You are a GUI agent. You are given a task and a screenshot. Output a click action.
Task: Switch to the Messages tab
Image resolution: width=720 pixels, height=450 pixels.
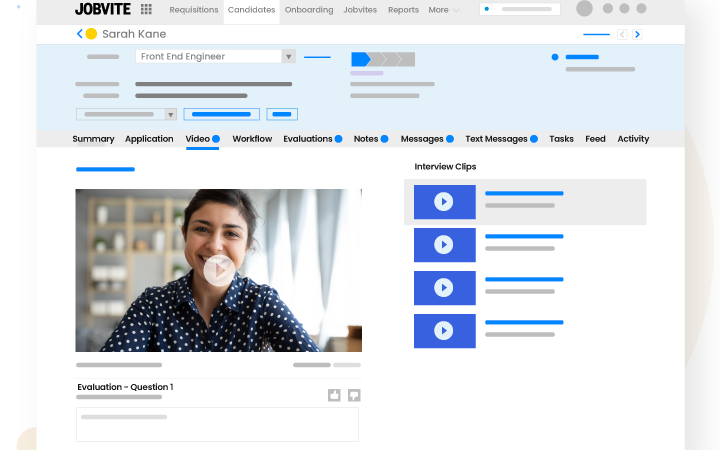427,139
